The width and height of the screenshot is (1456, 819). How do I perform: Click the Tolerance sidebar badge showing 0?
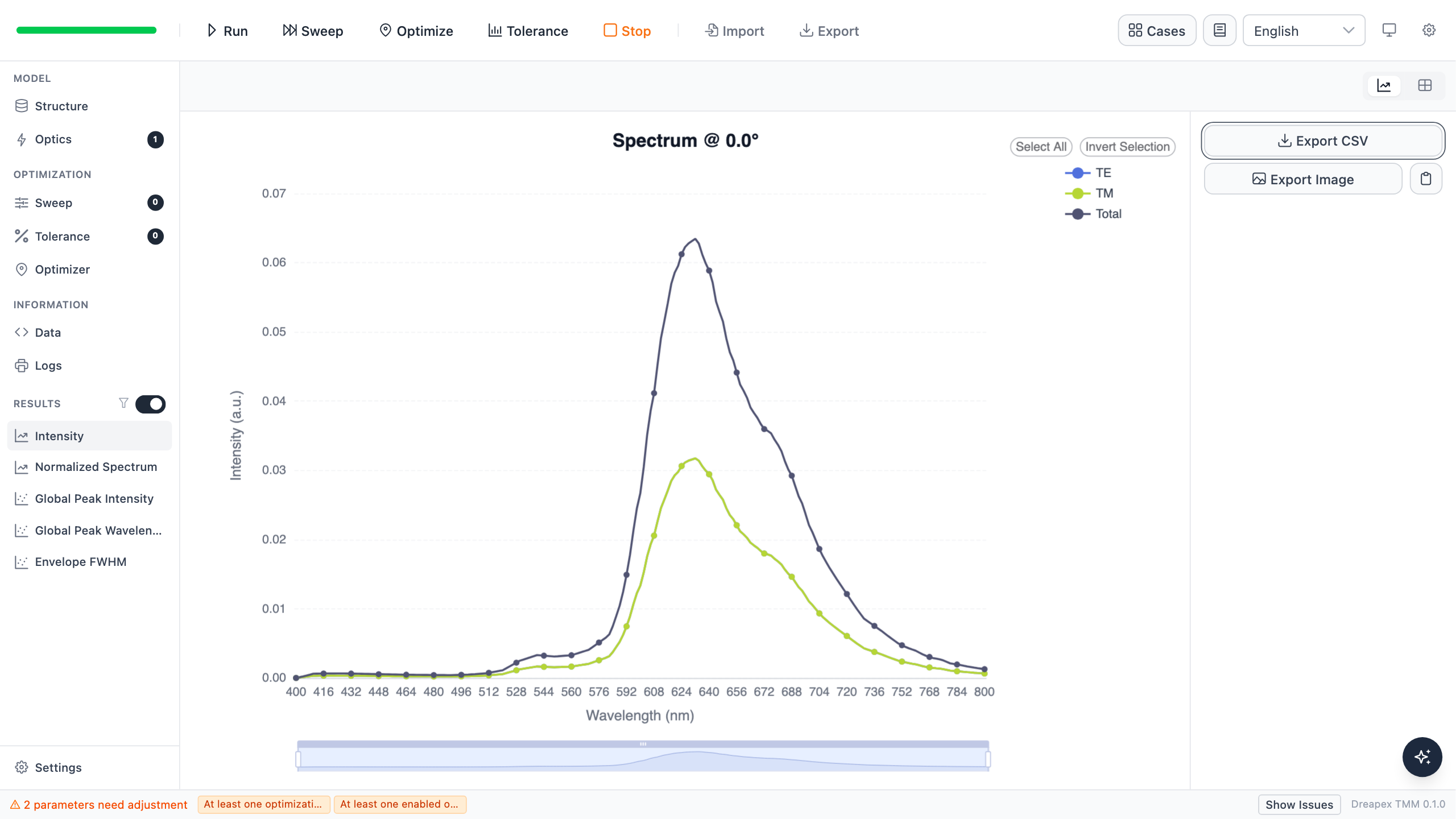tap(155, 236)
